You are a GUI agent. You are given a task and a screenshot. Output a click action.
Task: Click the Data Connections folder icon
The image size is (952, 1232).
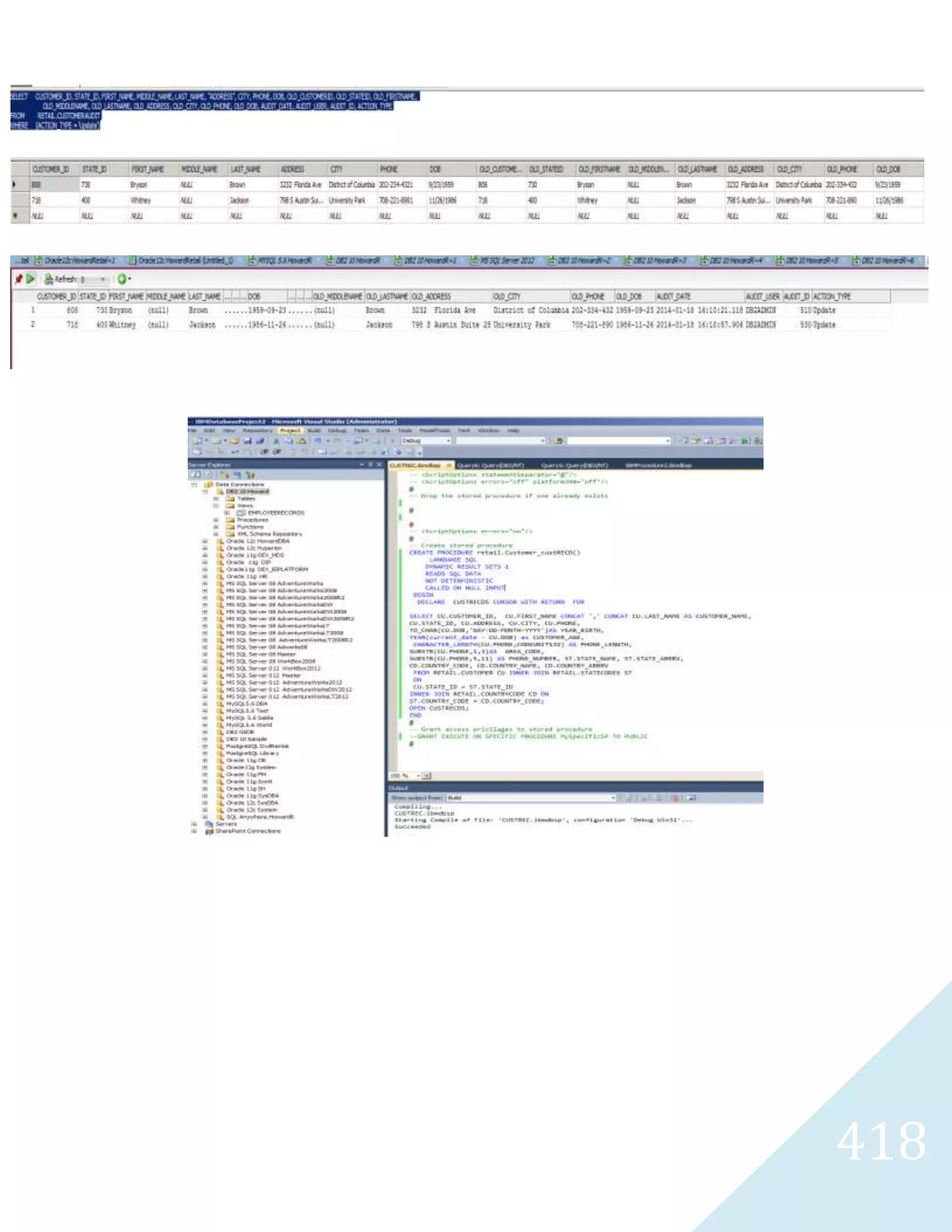(x=209, y=484)
